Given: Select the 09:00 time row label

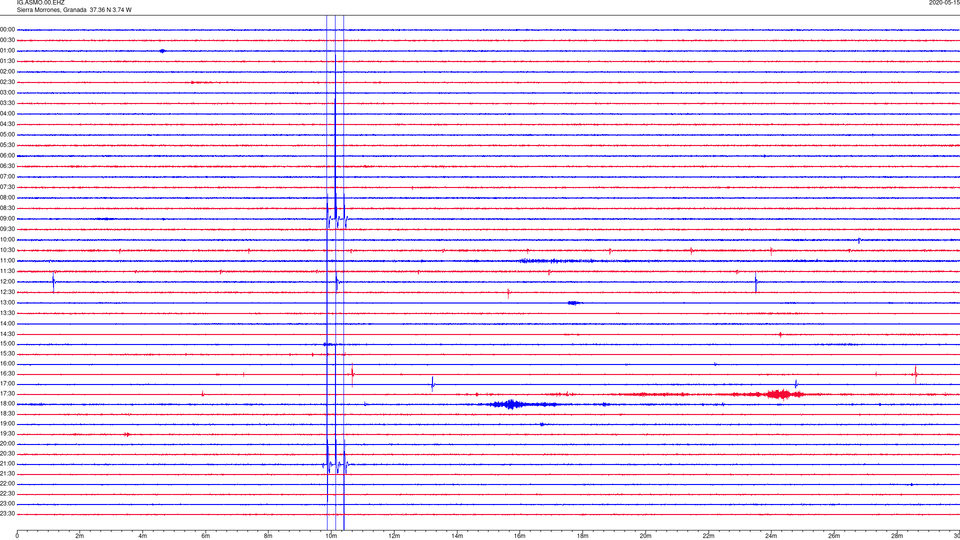Looking at the screenshot, I should click(x=7, y=219).
